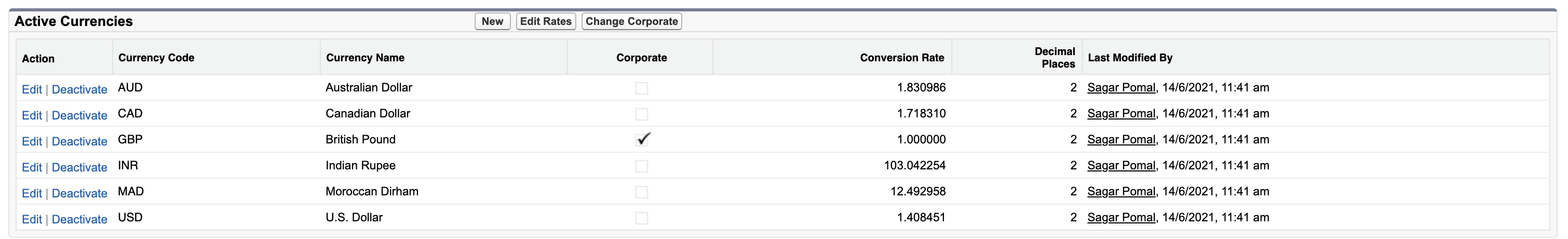Edit the AUD currency row

(32, 89)
